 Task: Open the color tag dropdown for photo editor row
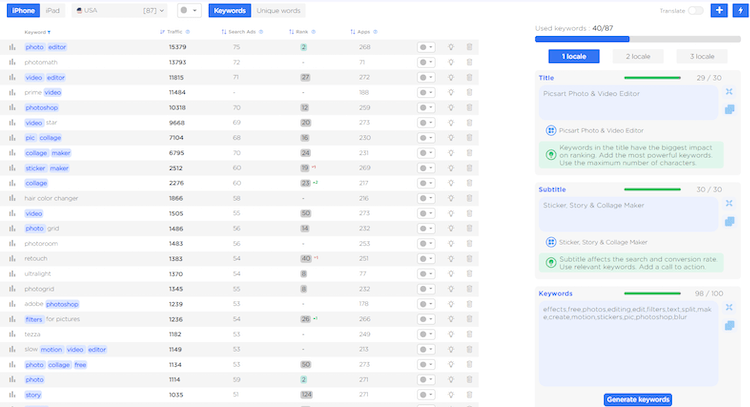point(426,47)
